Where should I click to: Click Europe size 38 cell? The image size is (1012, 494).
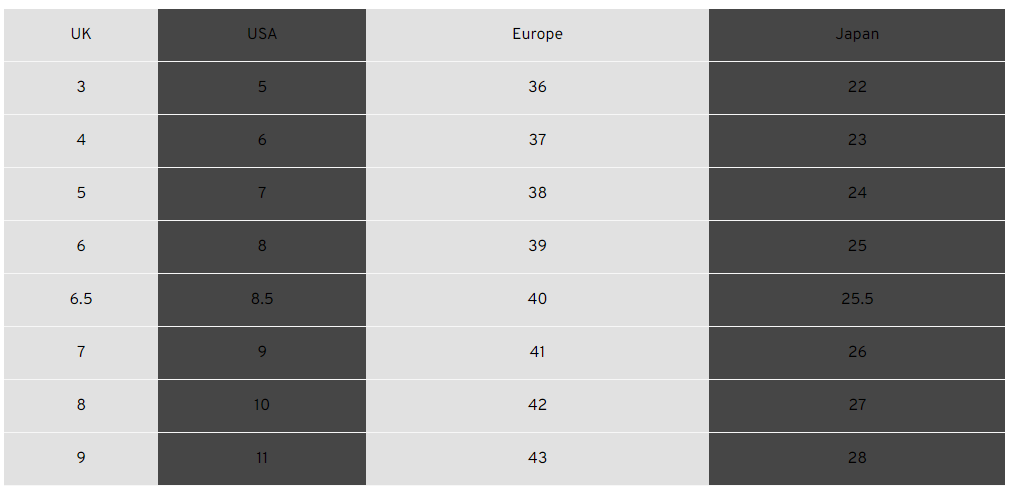537,193
